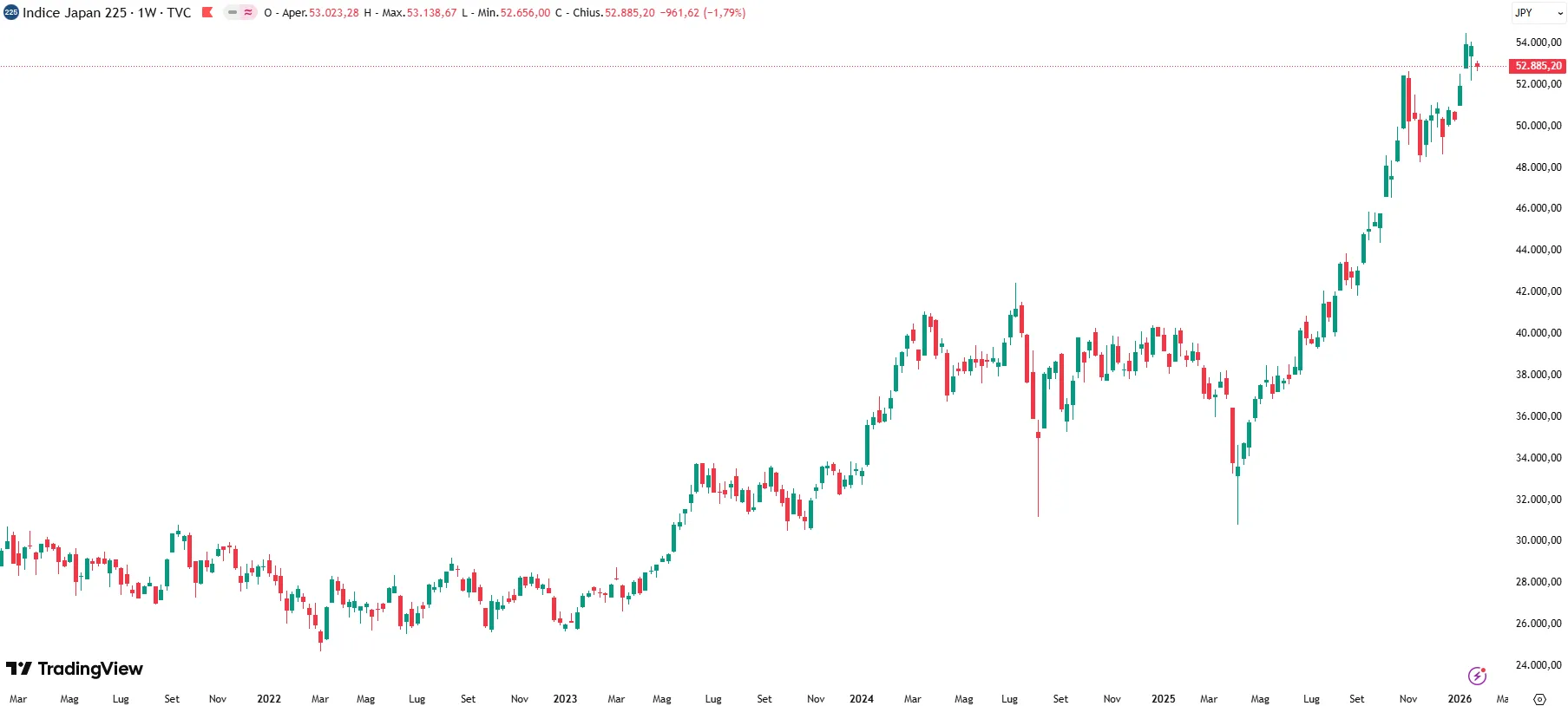Click the 40.000,00 price axis label
The height and width of the screenshot is (706, 1568).
coord(1538,333)
